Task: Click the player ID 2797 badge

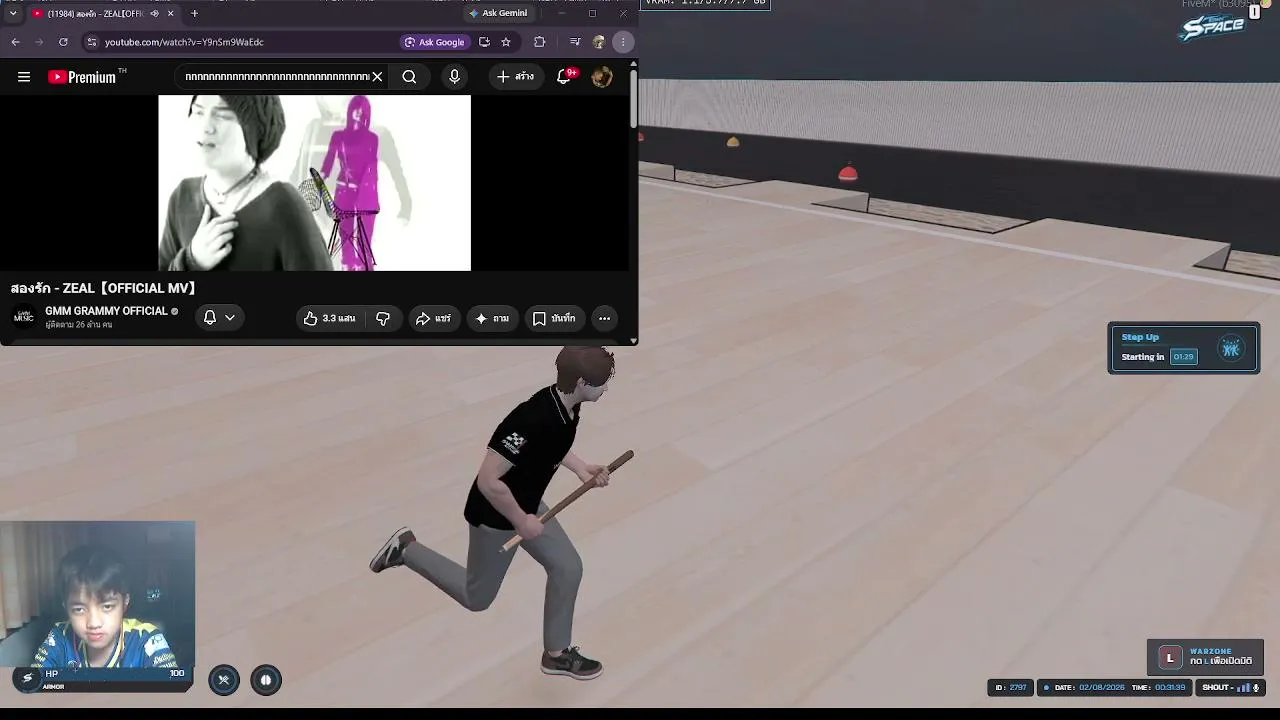Action: pyautogui.click(x=1010, y=688)
